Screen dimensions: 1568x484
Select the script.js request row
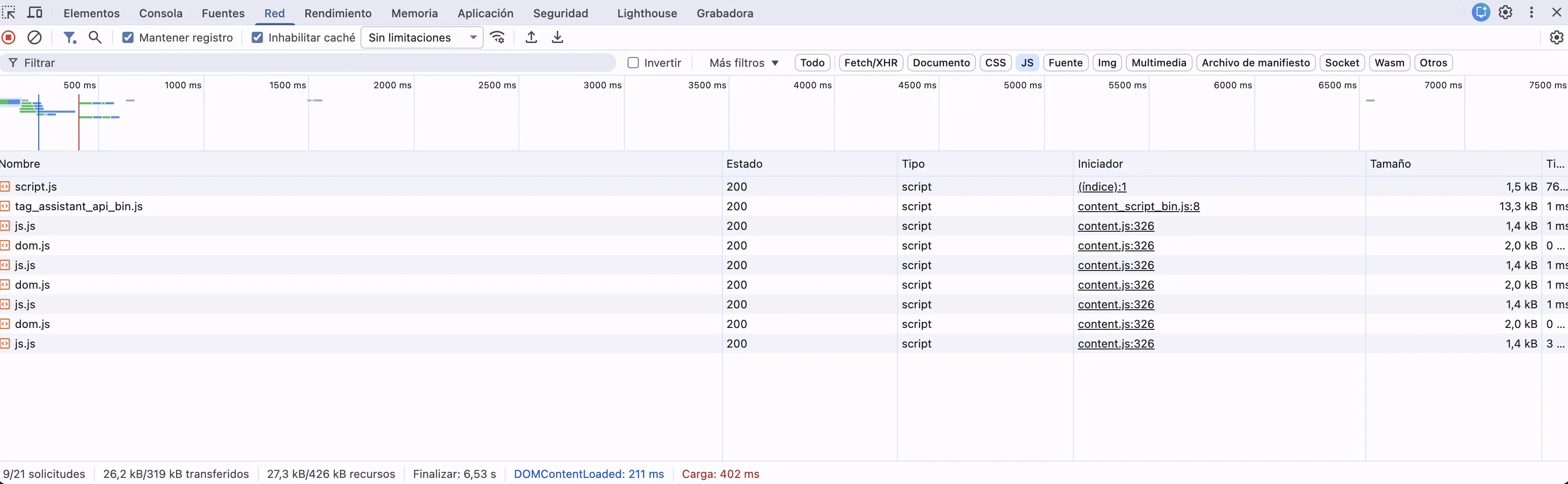pos(784,186)
